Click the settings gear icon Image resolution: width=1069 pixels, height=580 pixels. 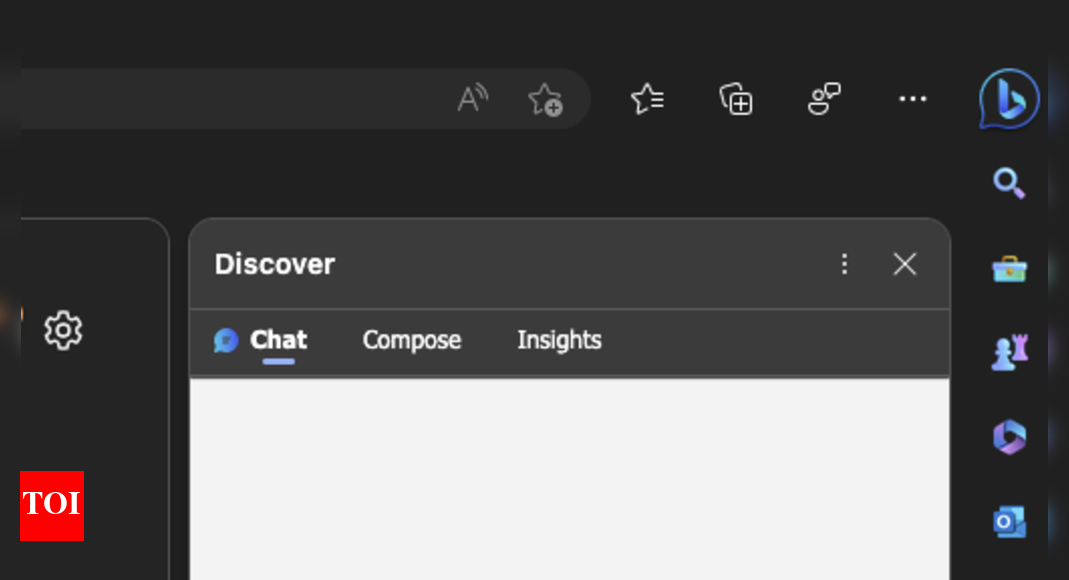(63, 330)
